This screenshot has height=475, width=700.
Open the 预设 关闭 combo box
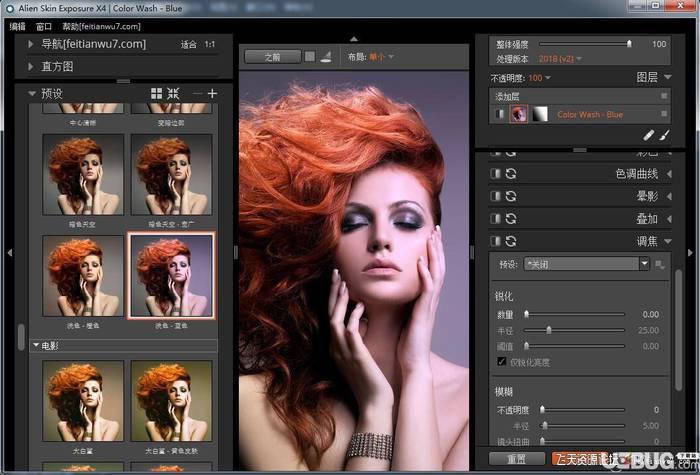pos(586,264)
